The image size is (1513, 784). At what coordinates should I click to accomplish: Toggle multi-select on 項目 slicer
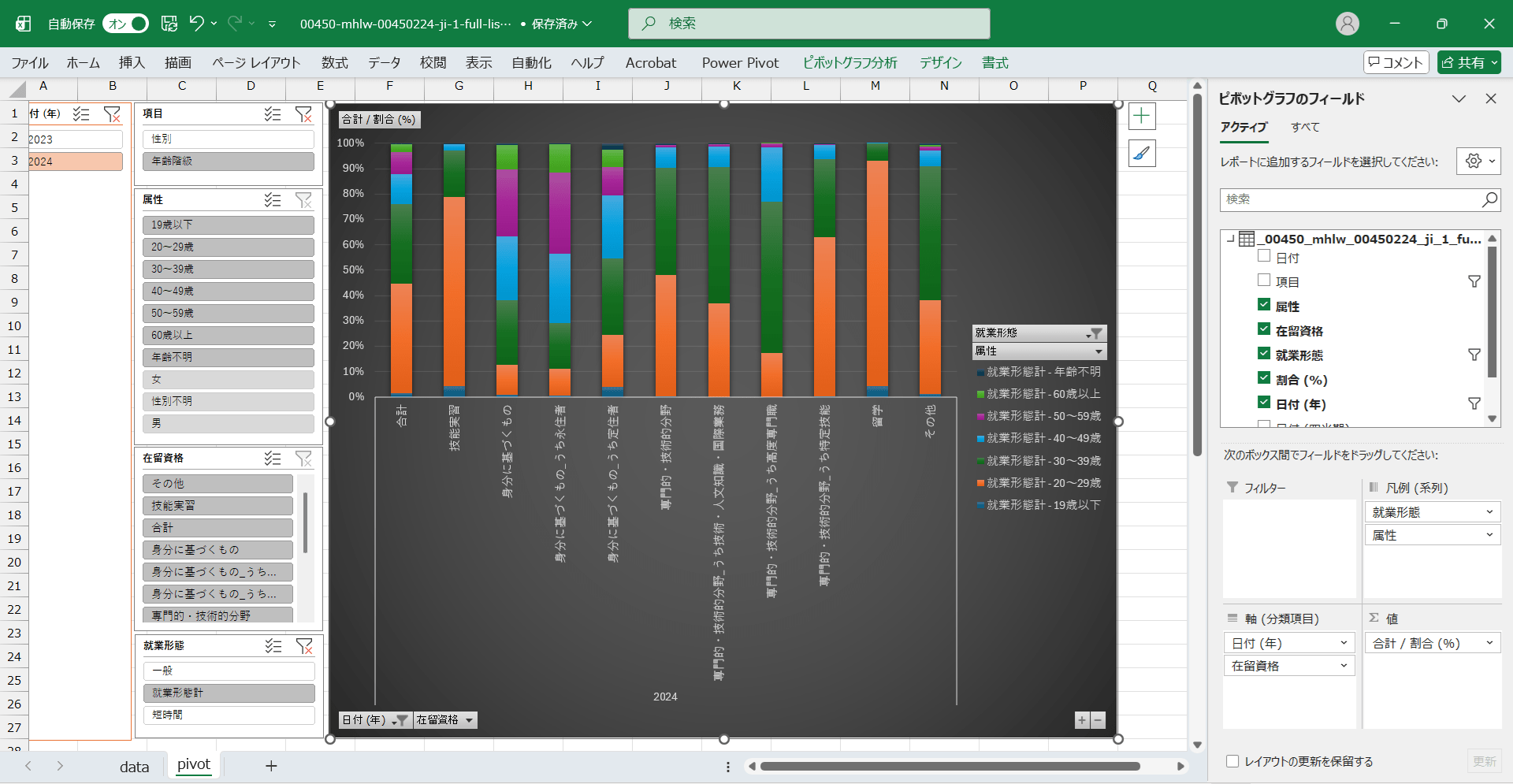click(273, 114)
